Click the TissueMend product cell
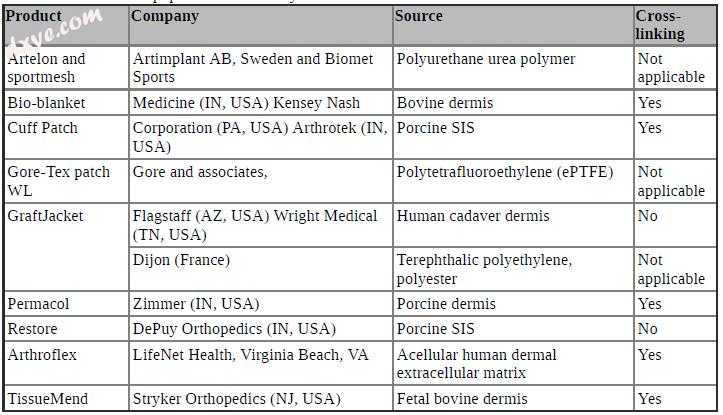The image size is (723, 415). point(66,398)
